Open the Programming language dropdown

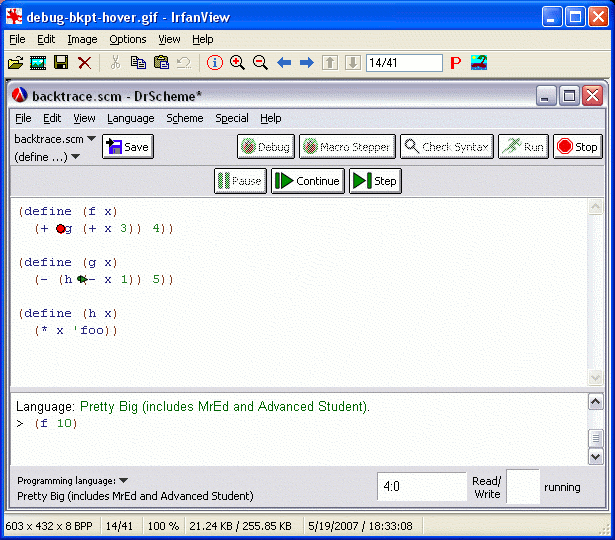tap(73, 481)
